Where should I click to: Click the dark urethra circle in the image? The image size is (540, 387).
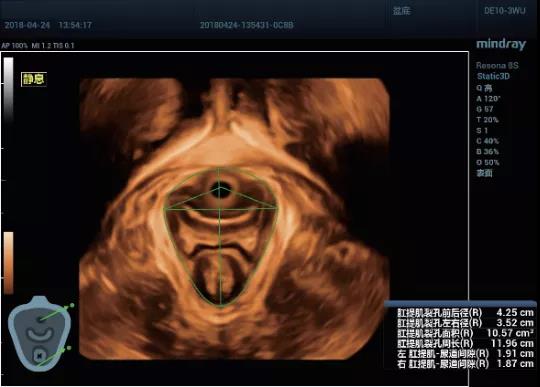[x=220, y=190]
